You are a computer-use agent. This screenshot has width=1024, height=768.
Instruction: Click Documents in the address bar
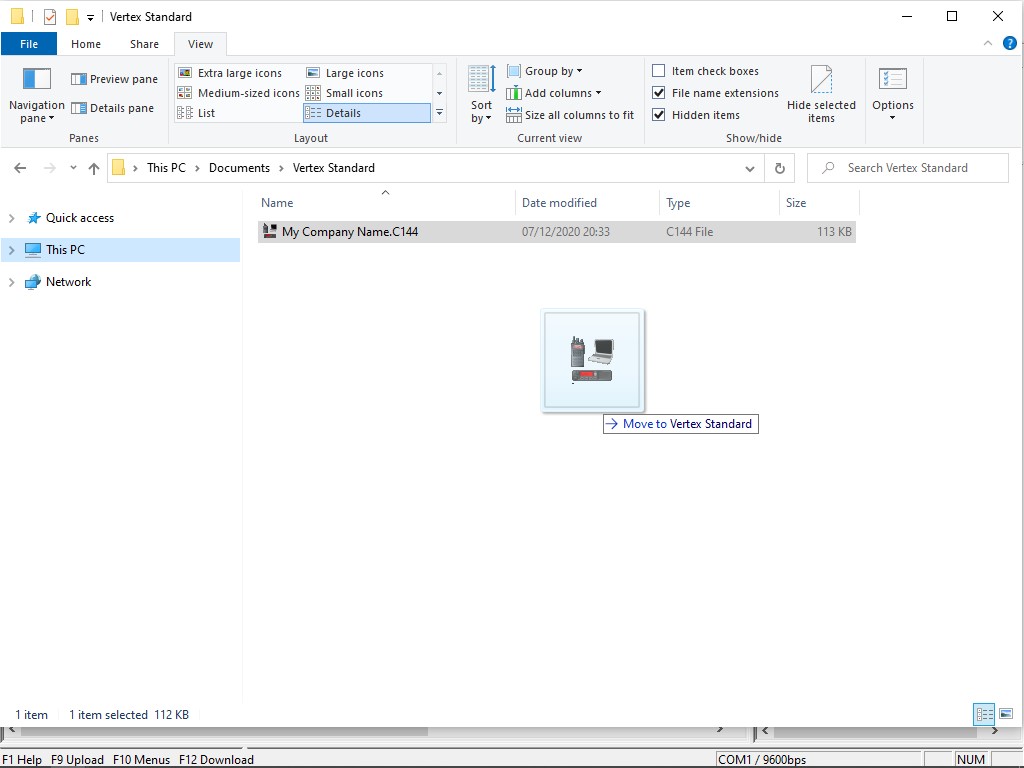(239, 168)
